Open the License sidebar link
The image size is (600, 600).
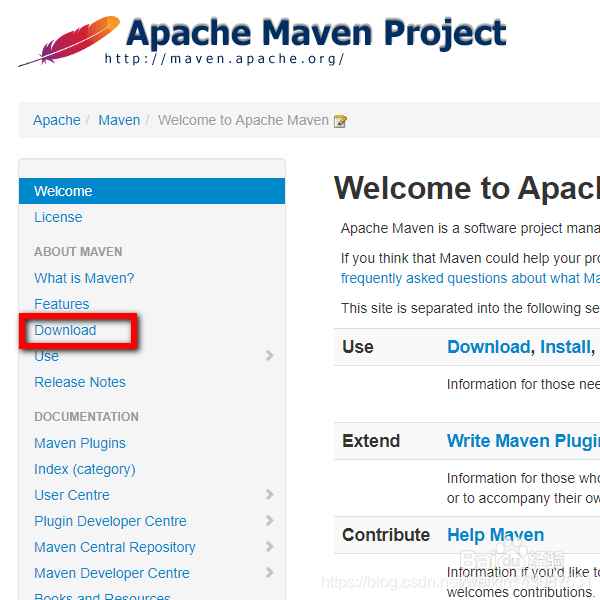[58, 217]
